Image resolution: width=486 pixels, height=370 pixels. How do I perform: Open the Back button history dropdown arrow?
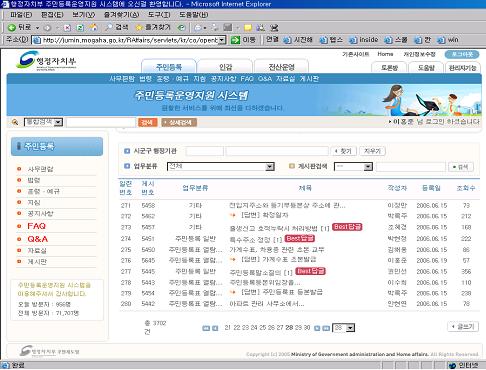[x=37, y=28]
